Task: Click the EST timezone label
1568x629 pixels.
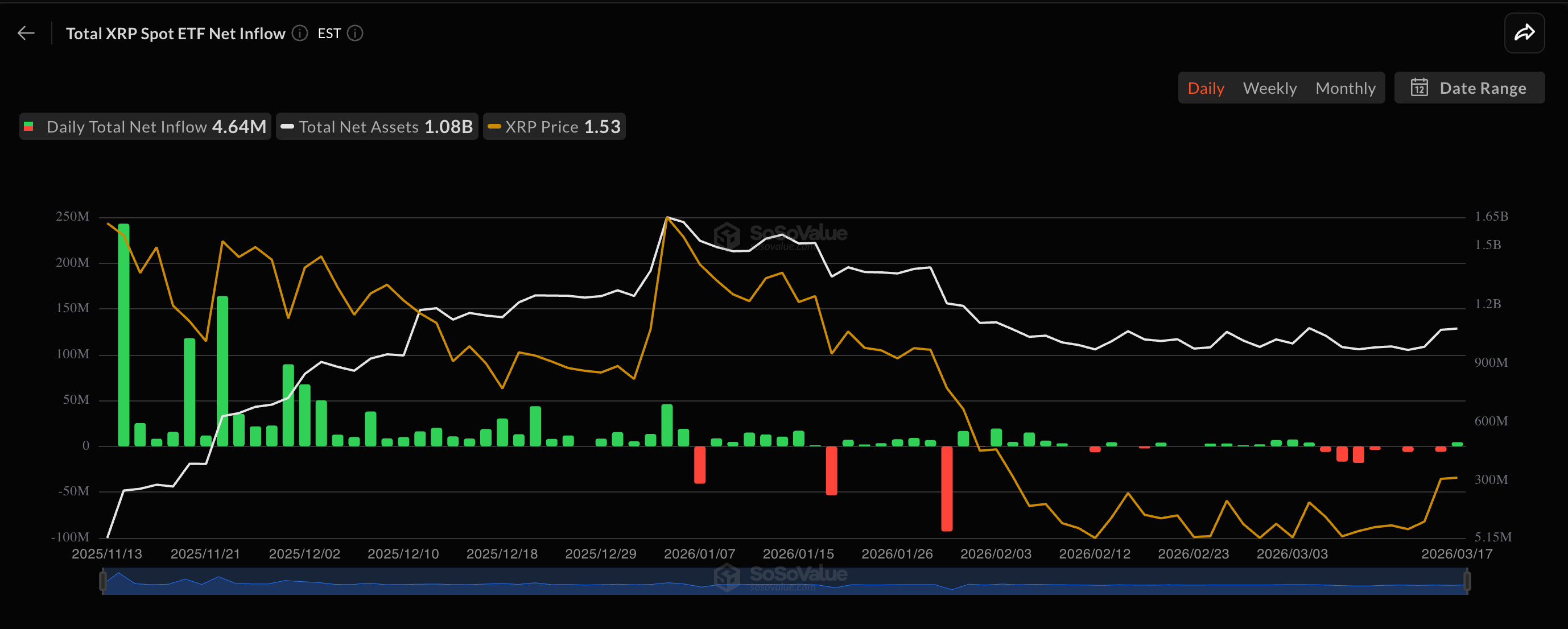Action: pyautogui.click(x=329, y=34)
